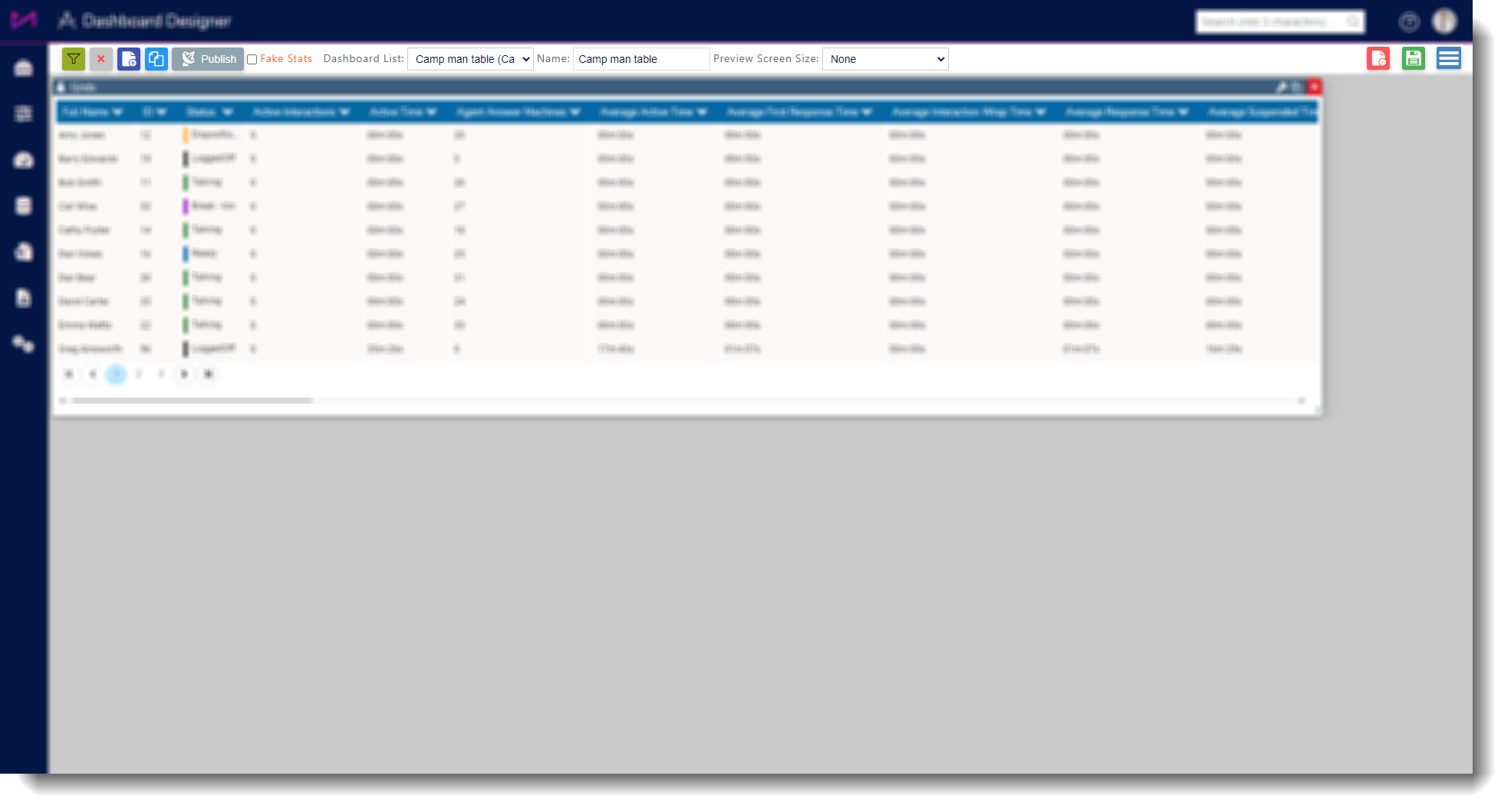Enable the Fake Stats checkbox
The height and width of the screenshot is (812, 1511).
click(x=252, y=60)
